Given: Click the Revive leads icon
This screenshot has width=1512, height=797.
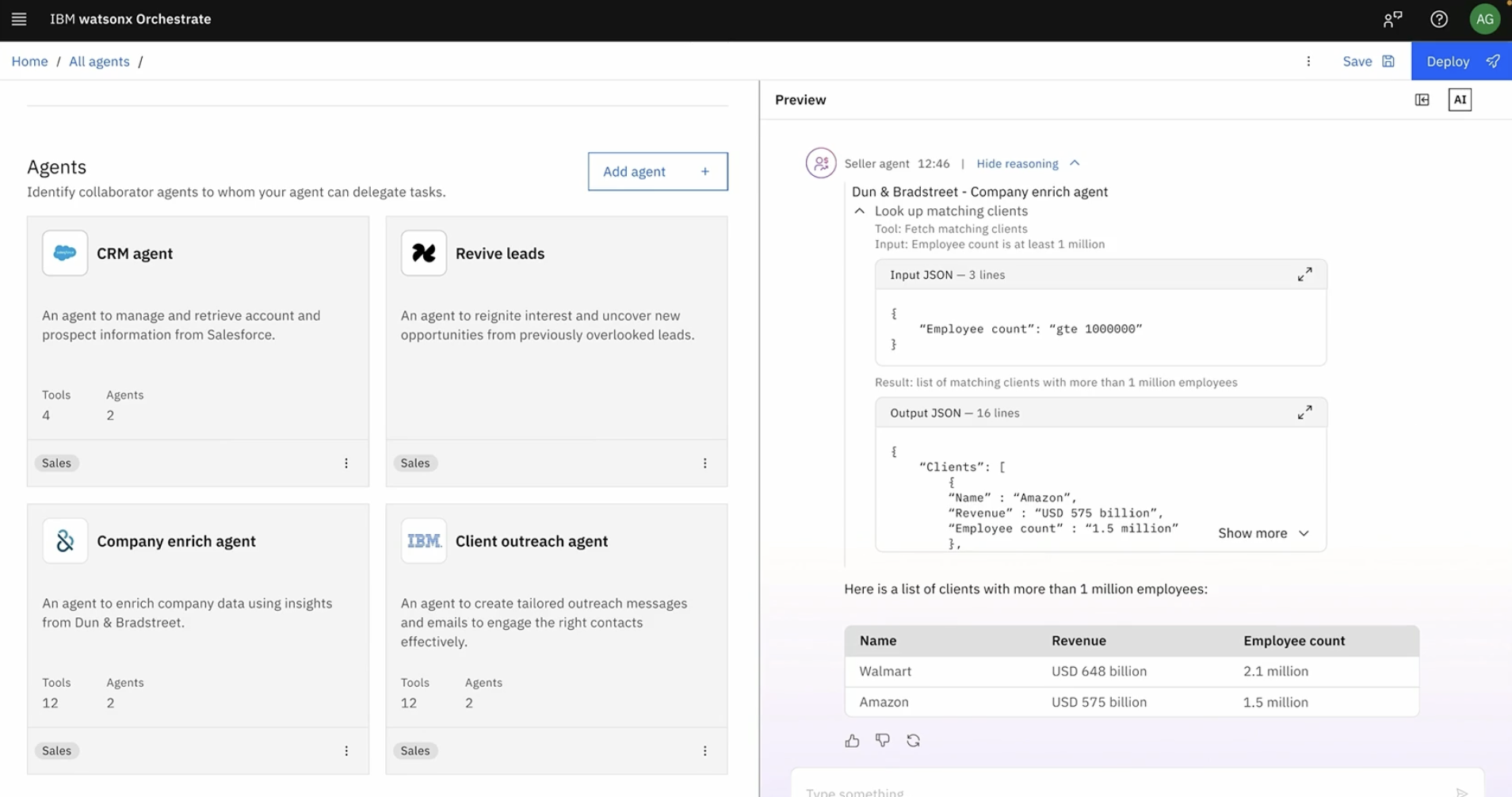Looking at the screenshot, I should click(424, 253).
